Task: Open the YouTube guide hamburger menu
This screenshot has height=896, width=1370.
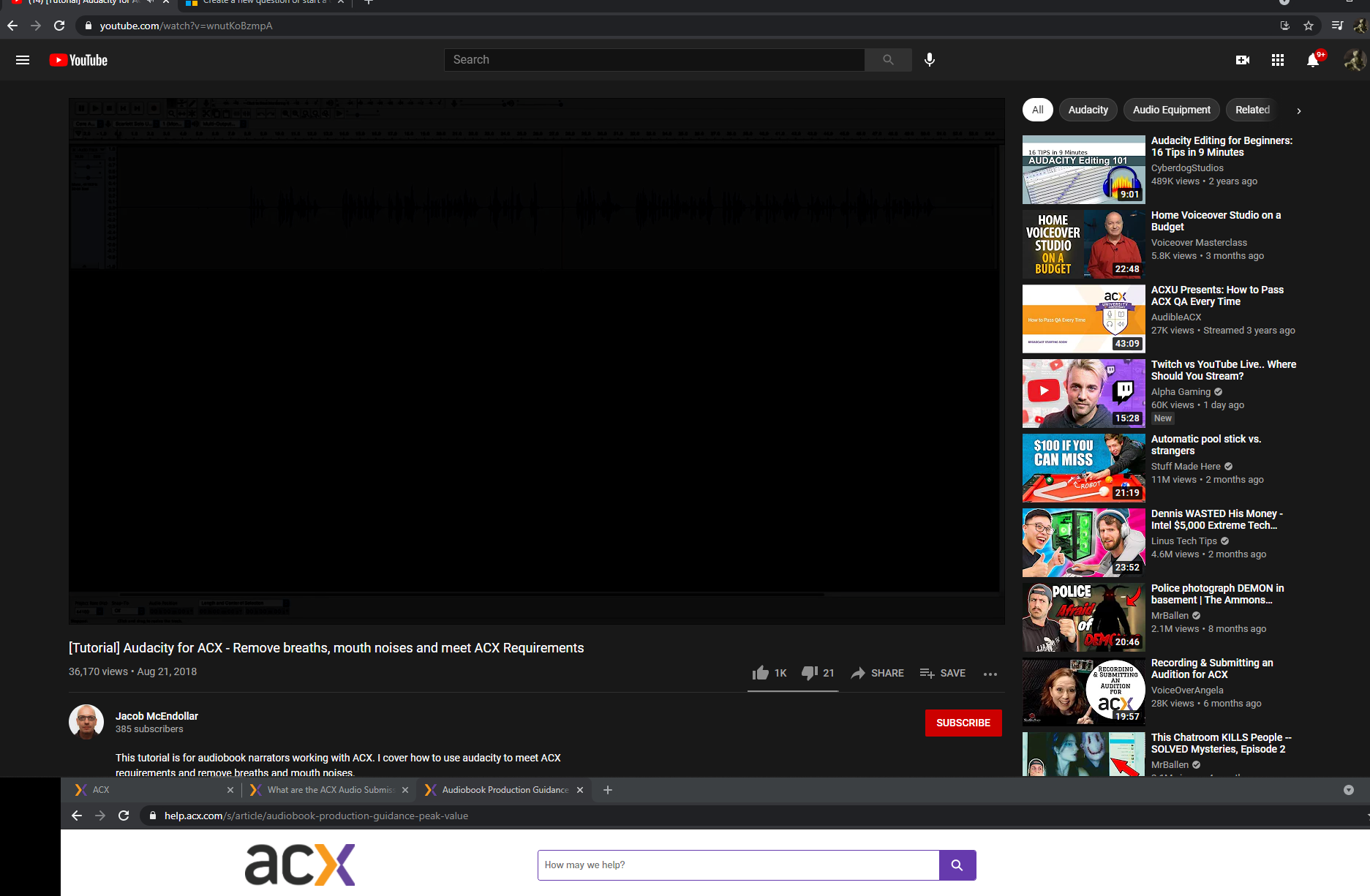Action: point(23,60)
